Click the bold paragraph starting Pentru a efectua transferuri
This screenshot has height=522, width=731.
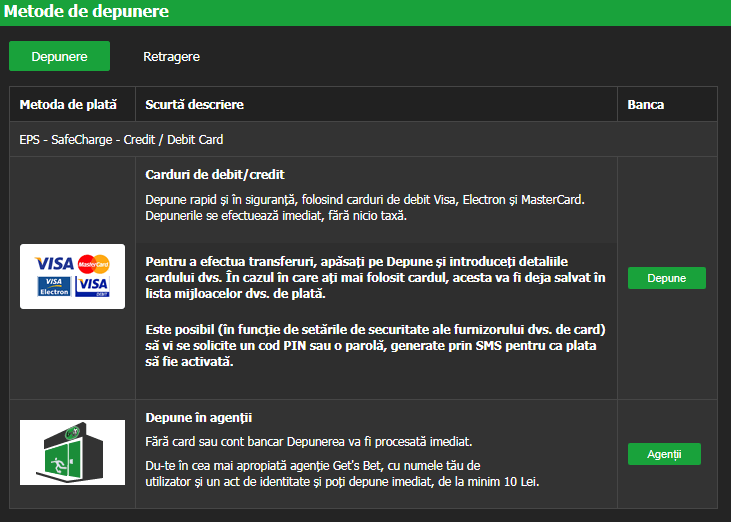(375, 278)
